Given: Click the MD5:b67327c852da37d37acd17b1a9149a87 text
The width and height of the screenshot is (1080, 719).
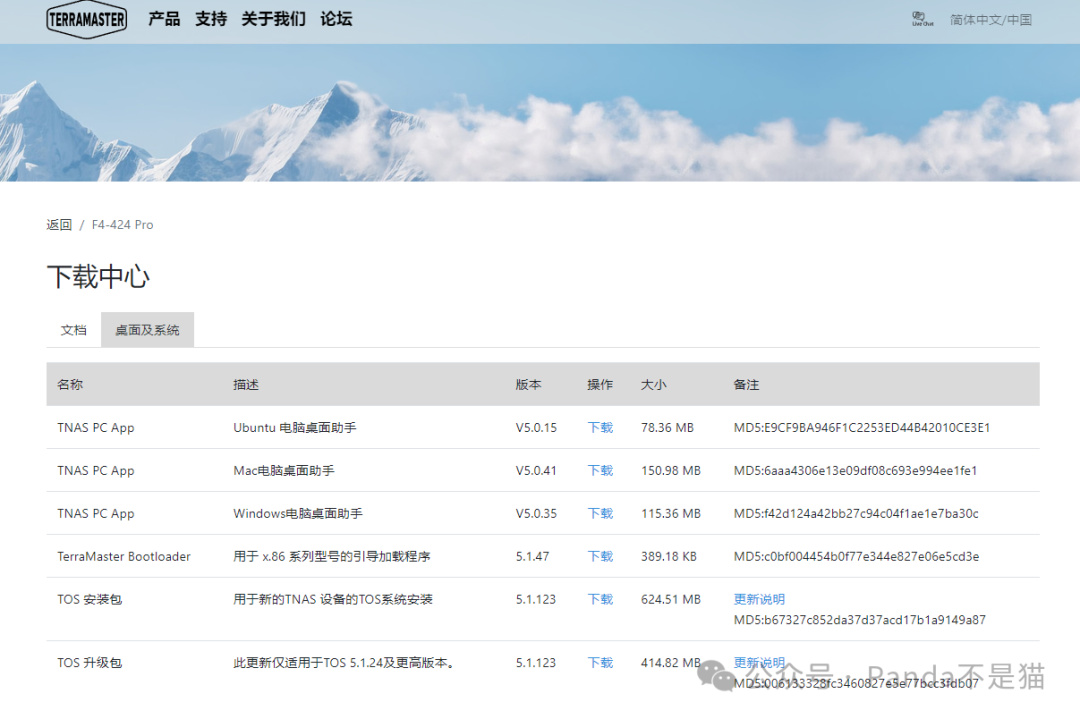Looking at the screenshot, I should pos(860,620).
